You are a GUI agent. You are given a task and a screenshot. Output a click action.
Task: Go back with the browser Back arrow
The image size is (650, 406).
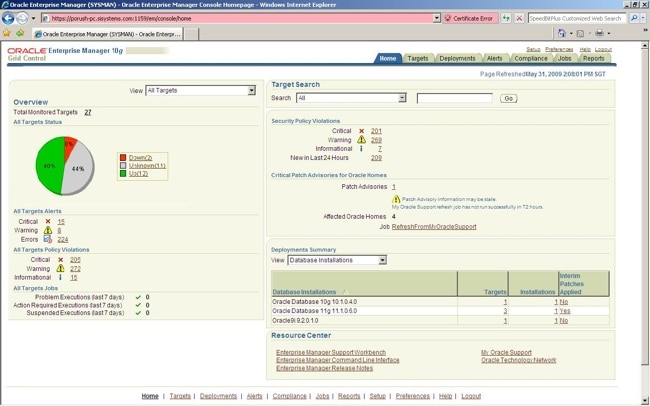[x=8, y=18]
